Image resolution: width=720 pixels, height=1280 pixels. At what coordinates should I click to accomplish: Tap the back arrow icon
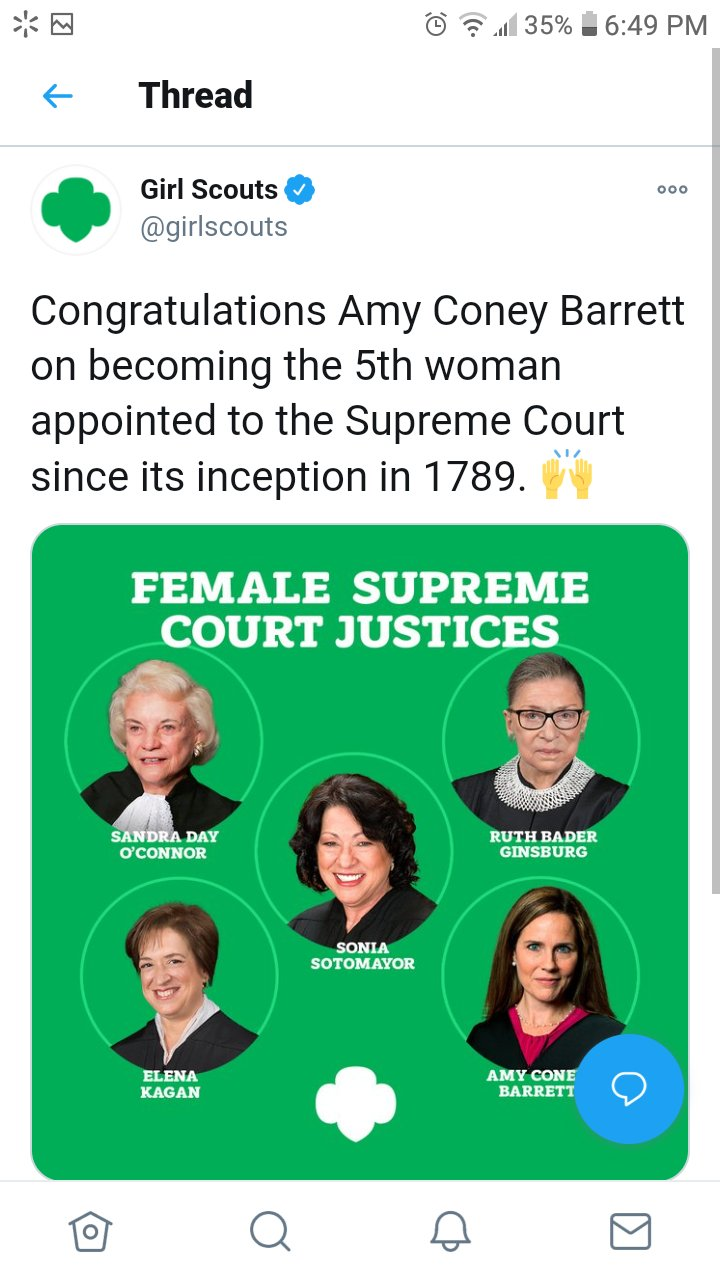[x=58, y=96]
